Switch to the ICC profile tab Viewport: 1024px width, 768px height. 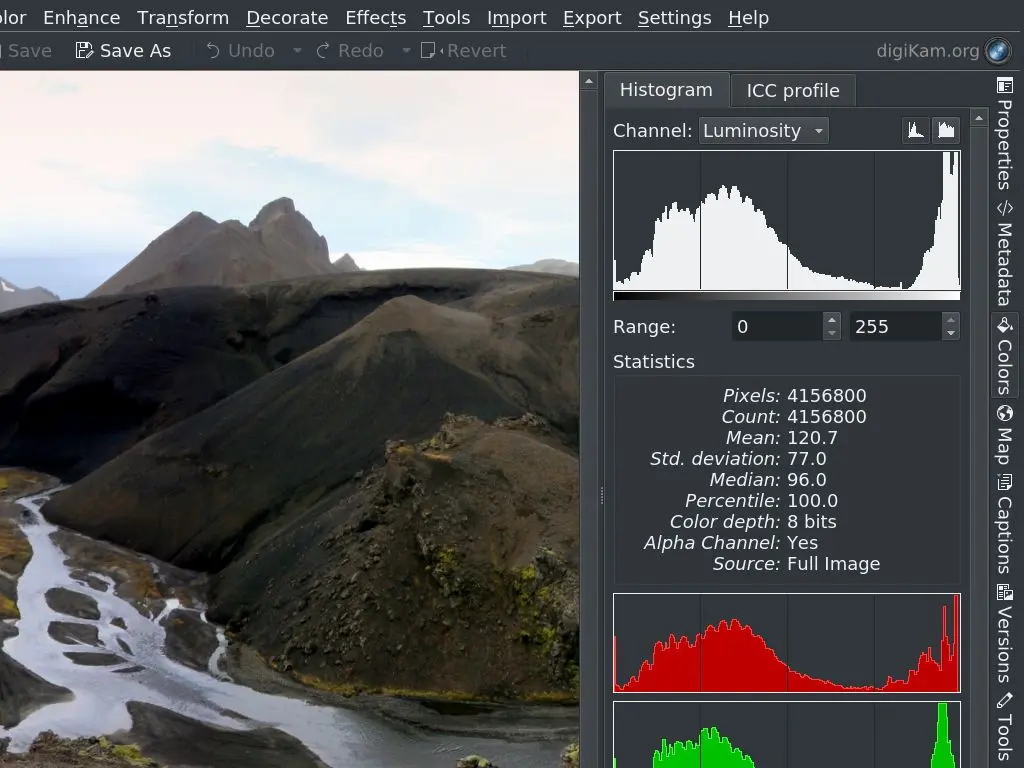(x=792, y=90)
